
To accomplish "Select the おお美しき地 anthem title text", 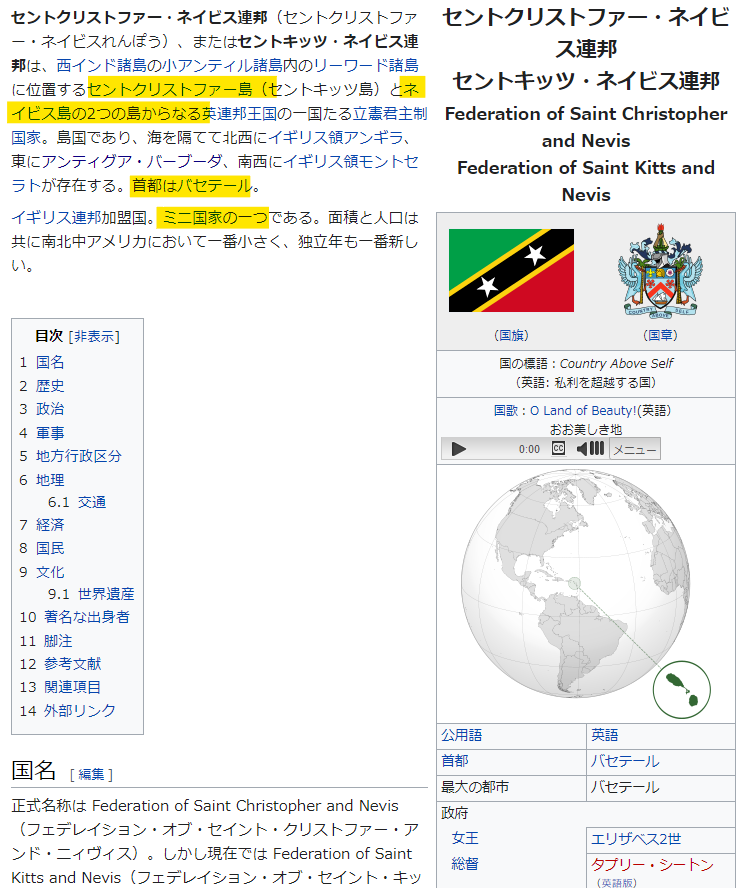I will [586, 430].
